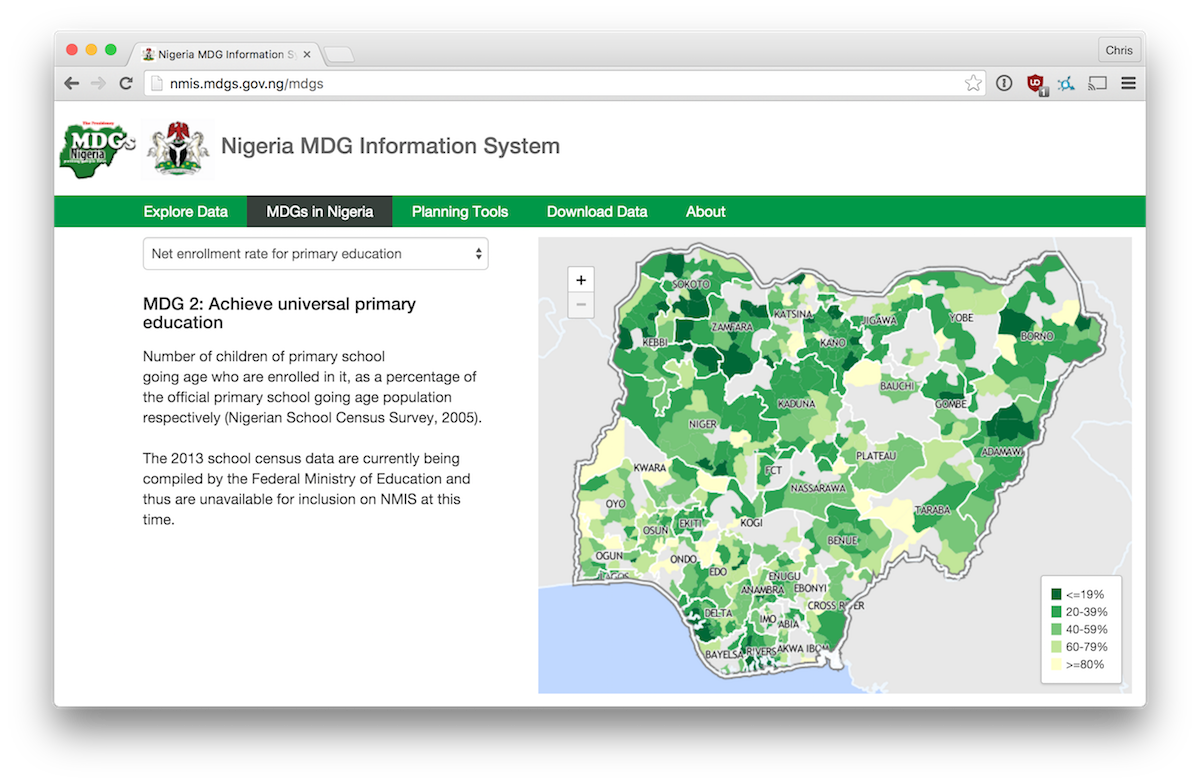Click the MDG 2 Achieve universal primary education heading
The width and height of the screenshot is (1200, 784).
pos(280,313)
